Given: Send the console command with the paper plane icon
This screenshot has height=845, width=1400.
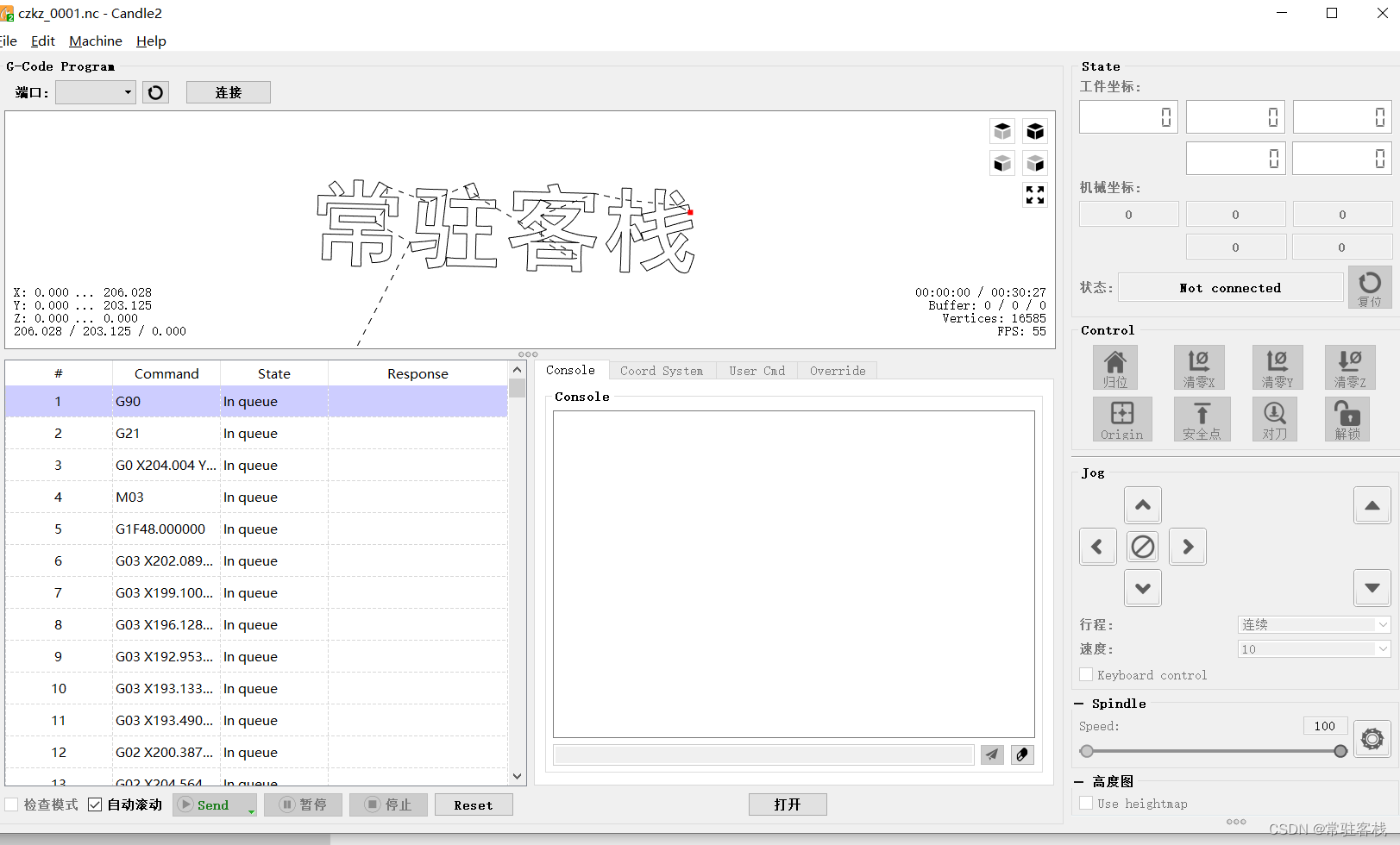Looking at the screenshot, I should coord(992,754).
